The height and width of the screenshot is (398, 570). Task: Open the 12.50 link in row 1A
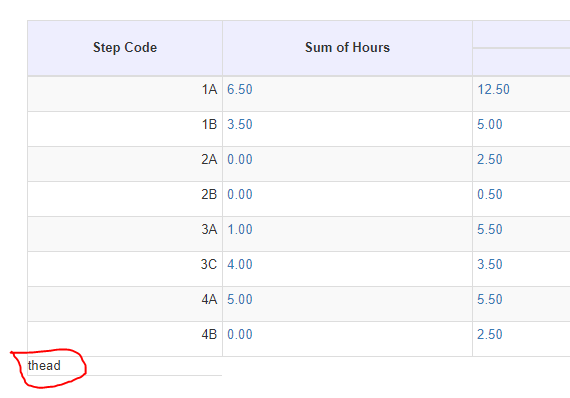pos(493,89)
